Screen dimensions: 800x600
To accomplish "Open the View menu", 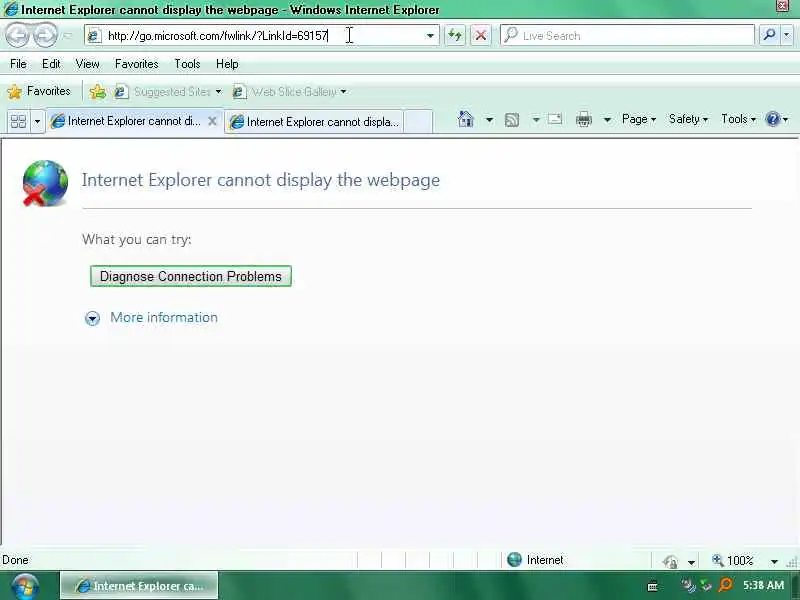I will tap(87, 64).
